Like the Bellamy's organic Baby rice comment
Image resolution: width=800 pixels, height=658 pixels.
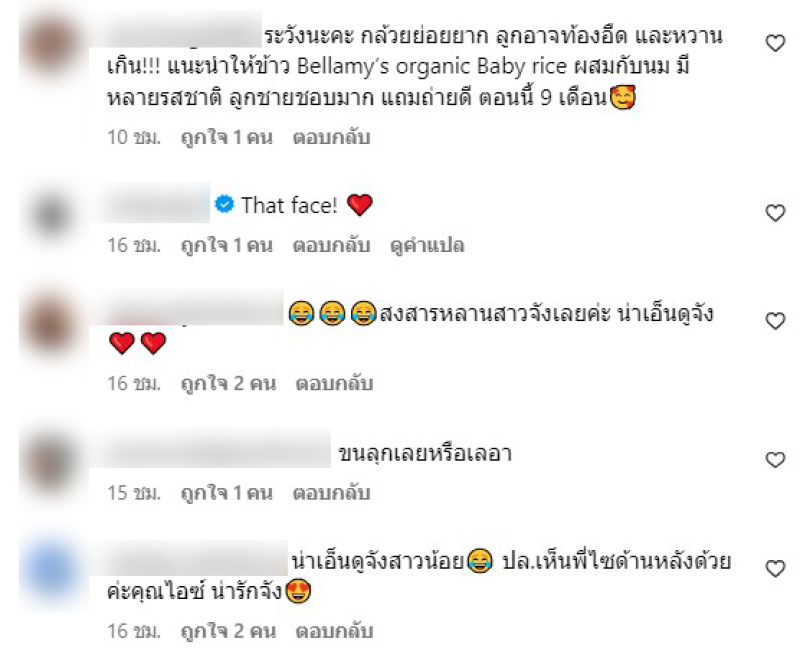pyautogui.click(x=775, y=43)
